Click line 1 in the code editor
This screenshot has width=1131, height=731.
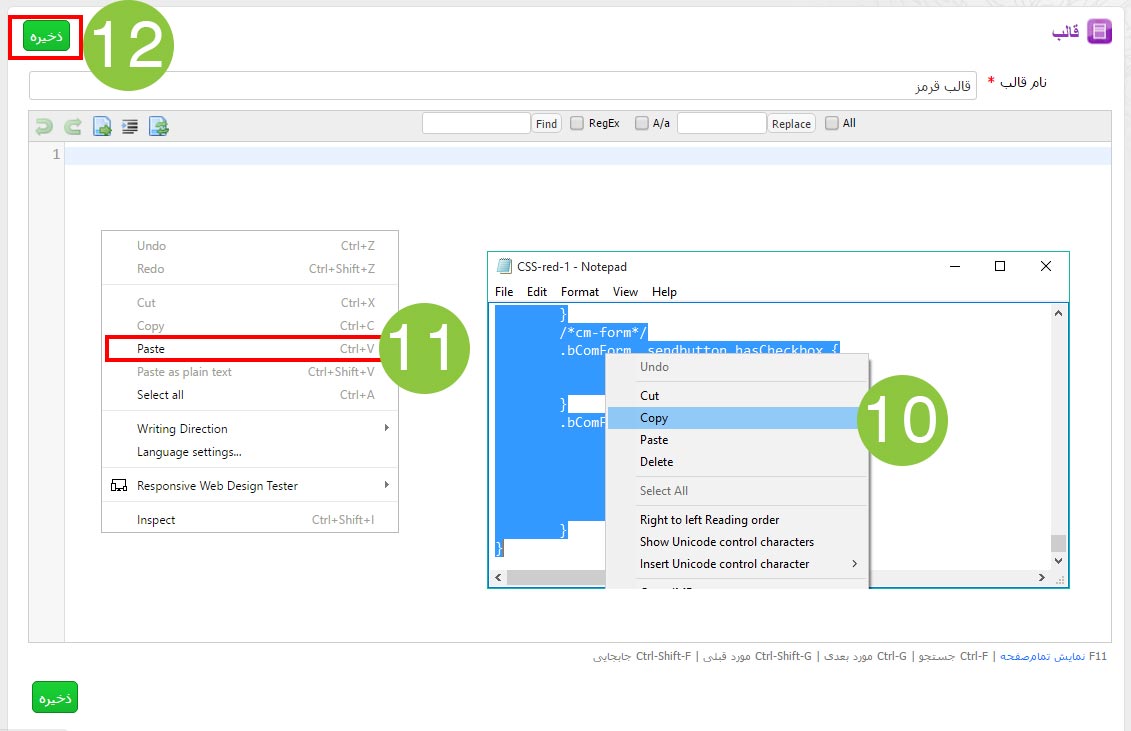click(x=587, y=154)
